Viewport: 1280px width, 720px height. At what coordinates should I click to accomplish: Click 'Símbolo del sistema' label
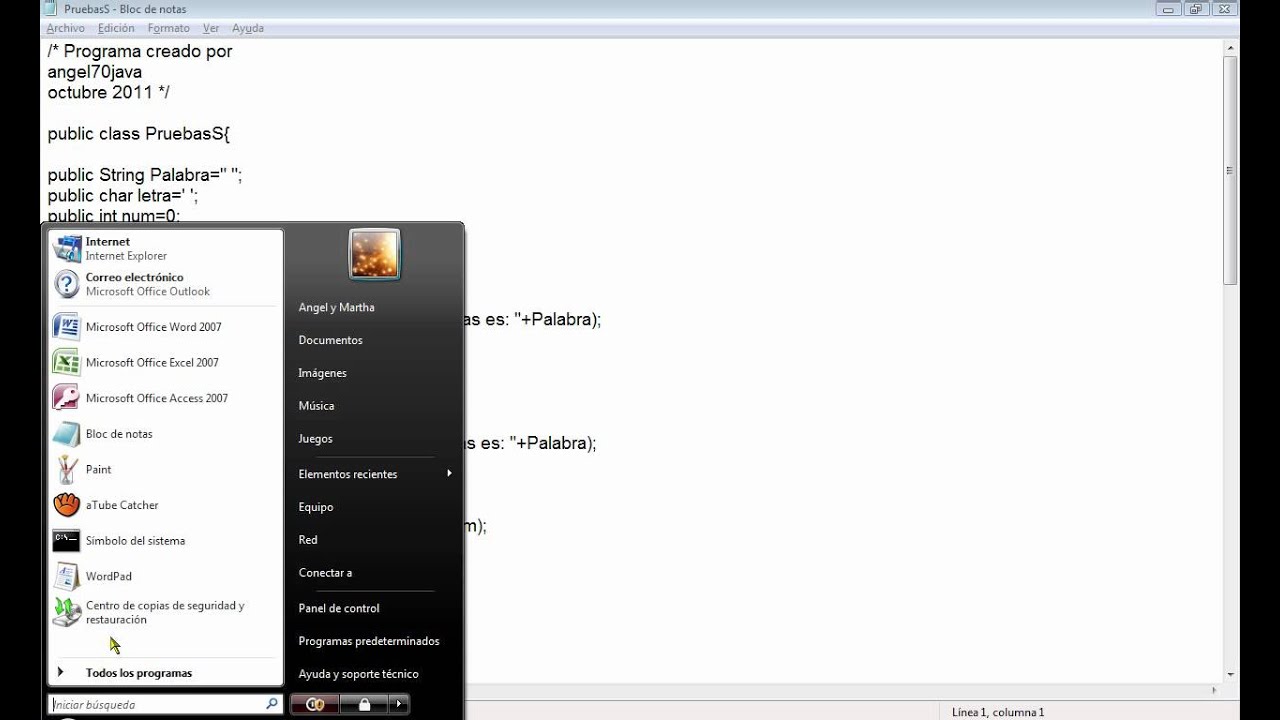135,541
